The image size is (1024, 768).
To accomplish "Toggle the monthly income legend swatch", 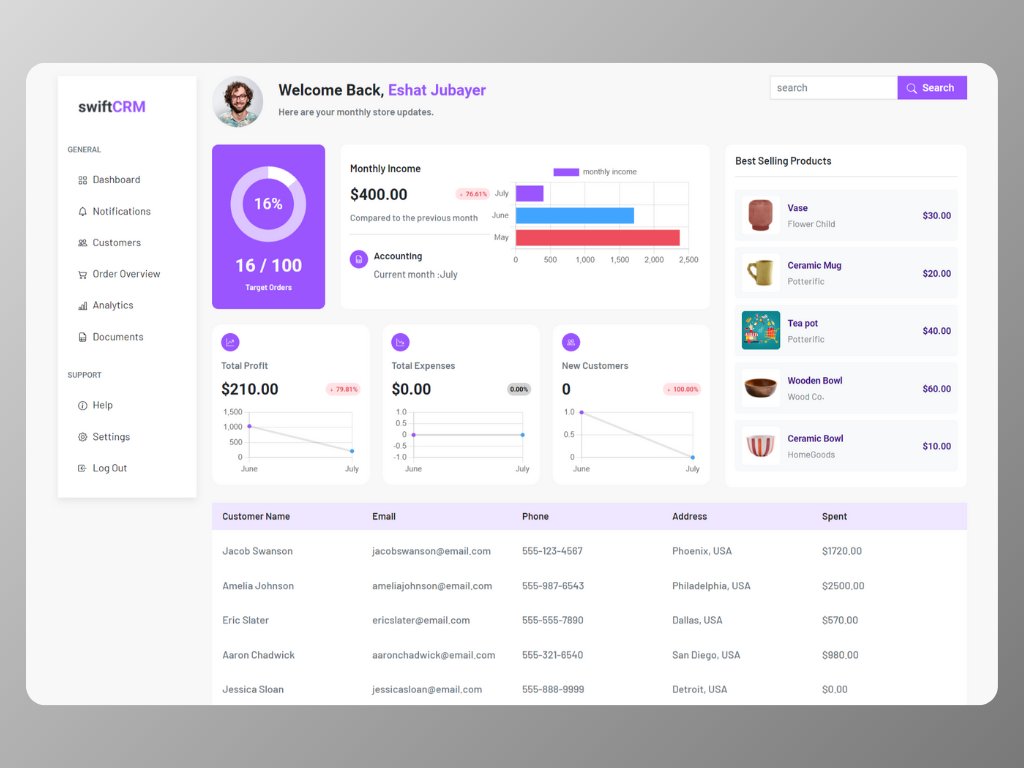I will coord(566,172).
